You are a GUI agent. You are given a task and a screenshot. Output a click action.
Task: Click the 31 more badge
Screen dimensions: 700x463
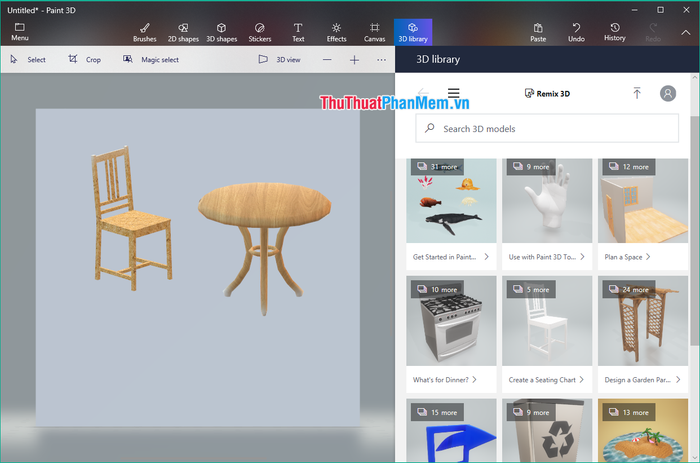(438, 167)
